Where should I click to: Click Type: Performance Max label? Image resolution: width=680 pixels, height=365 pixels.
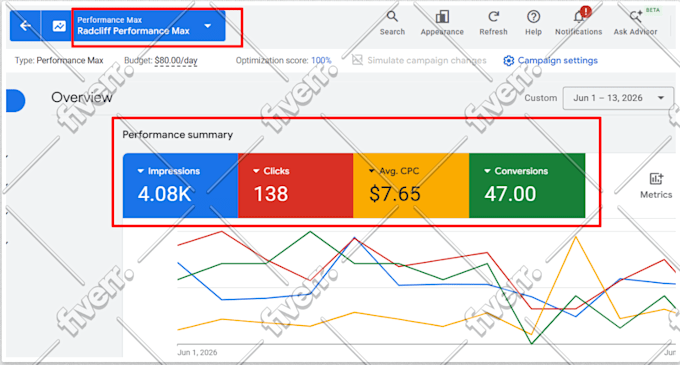pyautogui.click(x=59, y=61)
